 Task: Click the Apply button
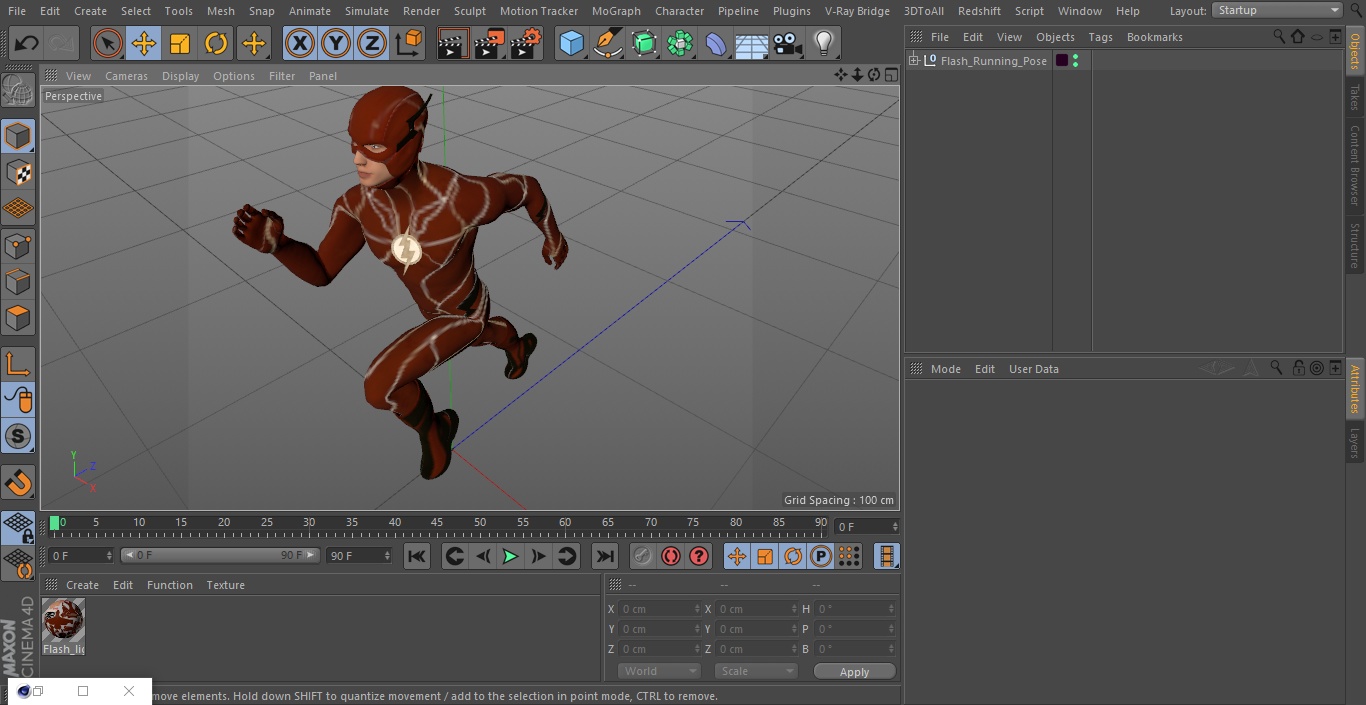(854, 671)
